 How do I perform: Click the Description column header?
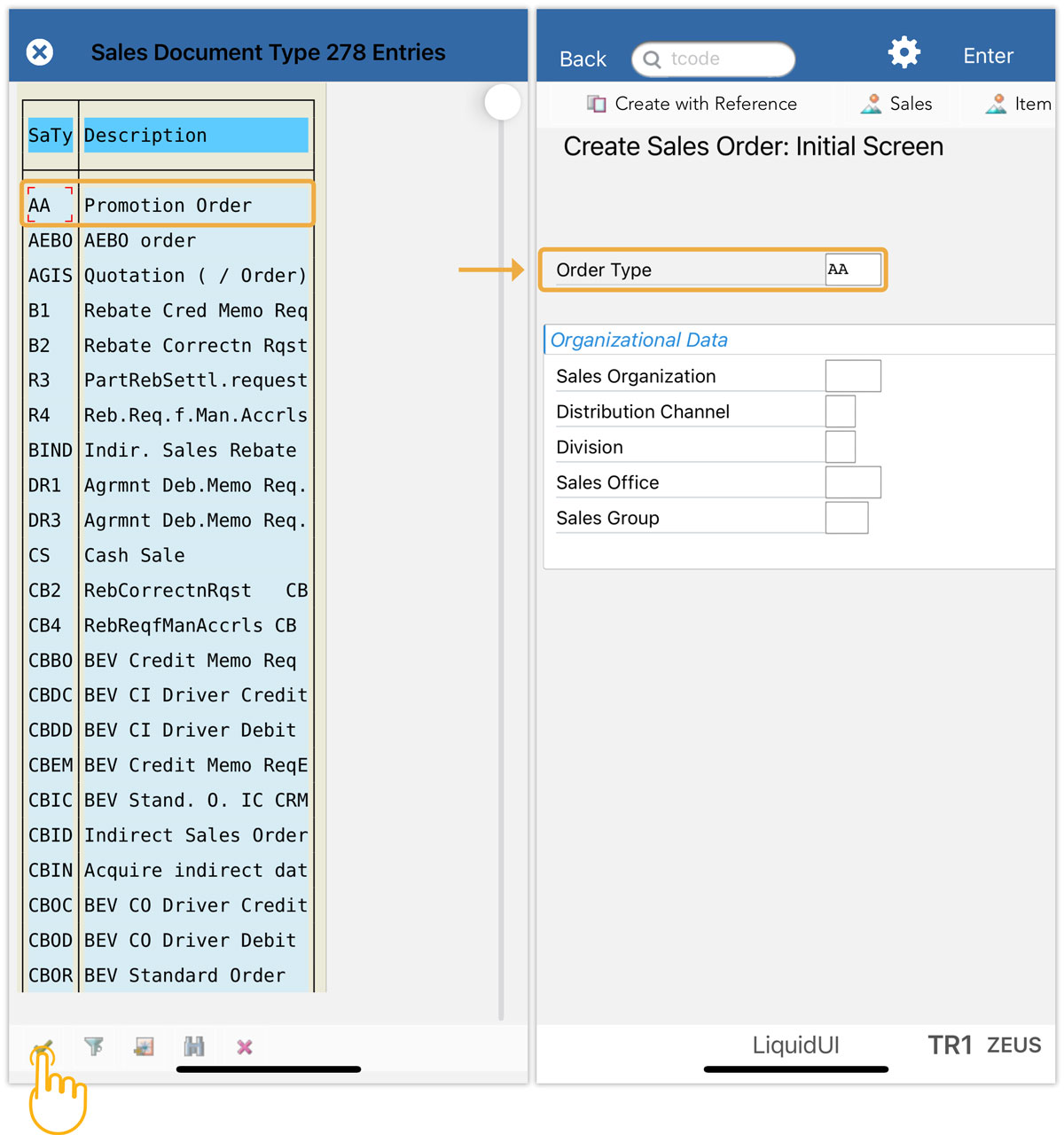point(196,136)
